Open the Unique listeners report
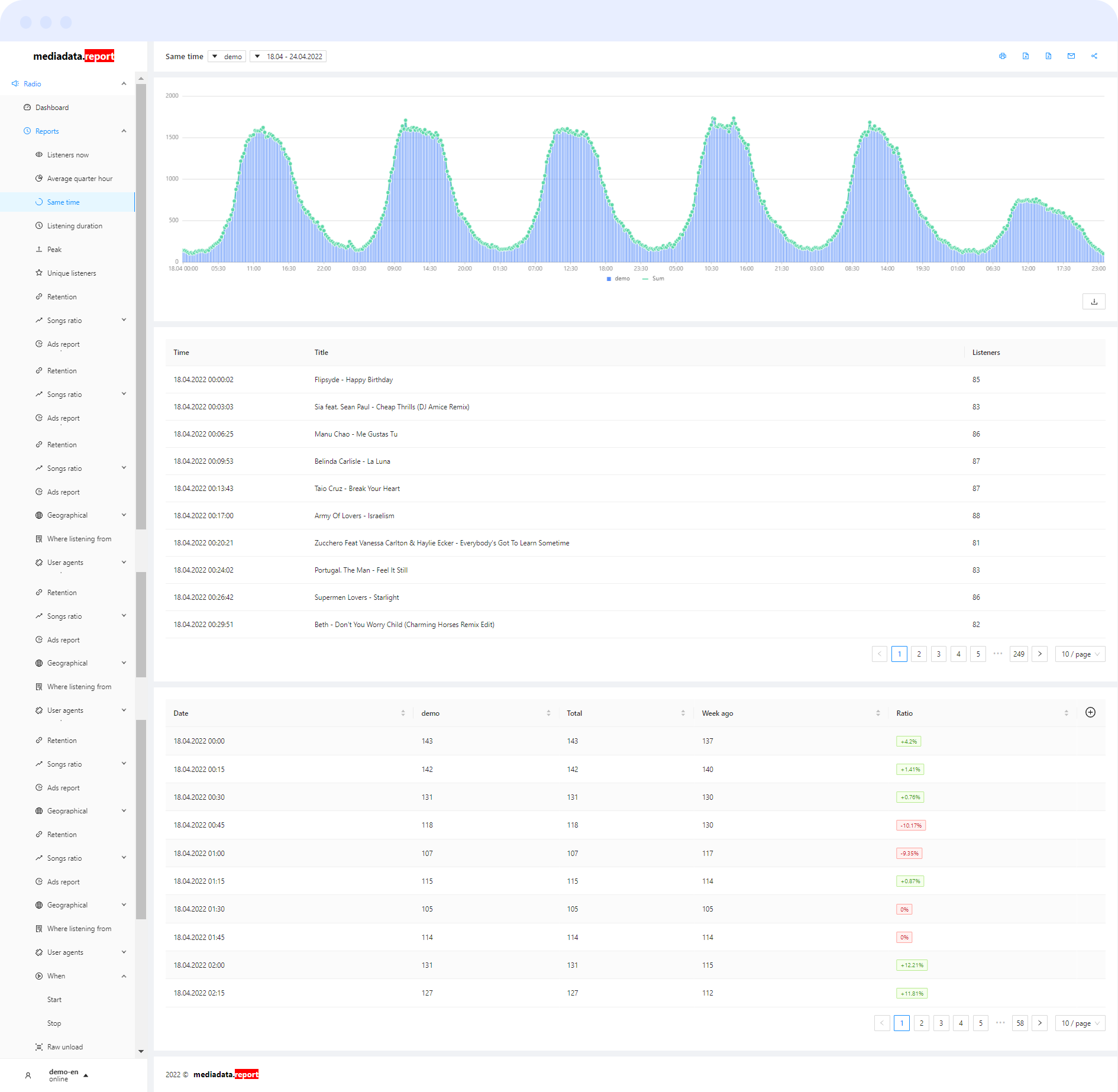The width and height of the screenshot is (1118, 1092). 72,273
